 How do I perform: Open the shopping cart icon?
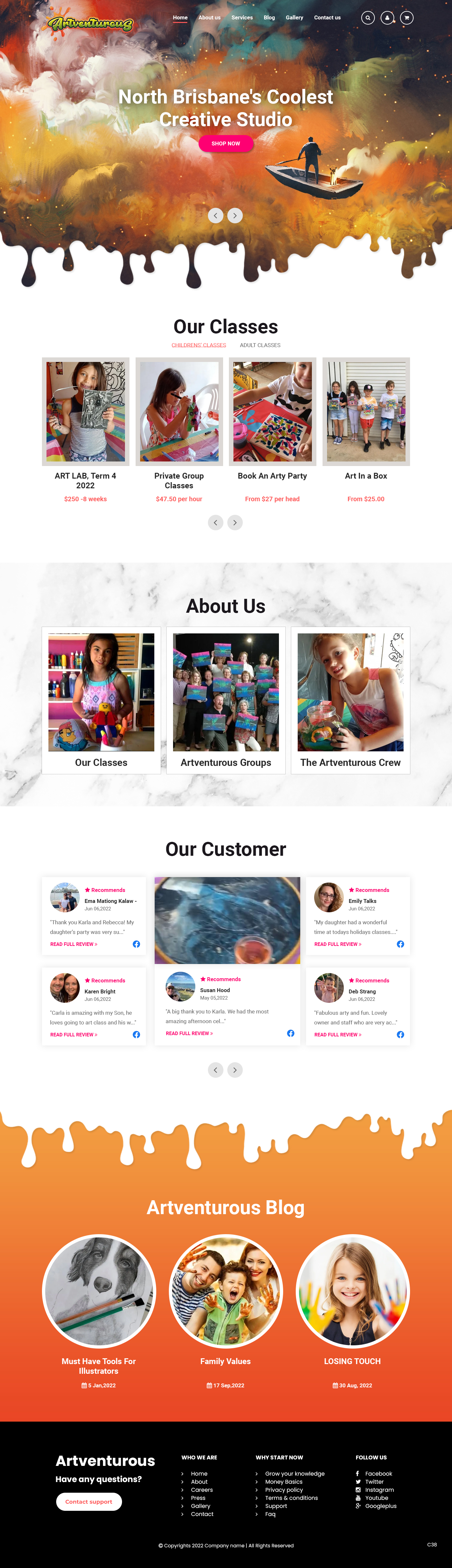click(406, 18)
